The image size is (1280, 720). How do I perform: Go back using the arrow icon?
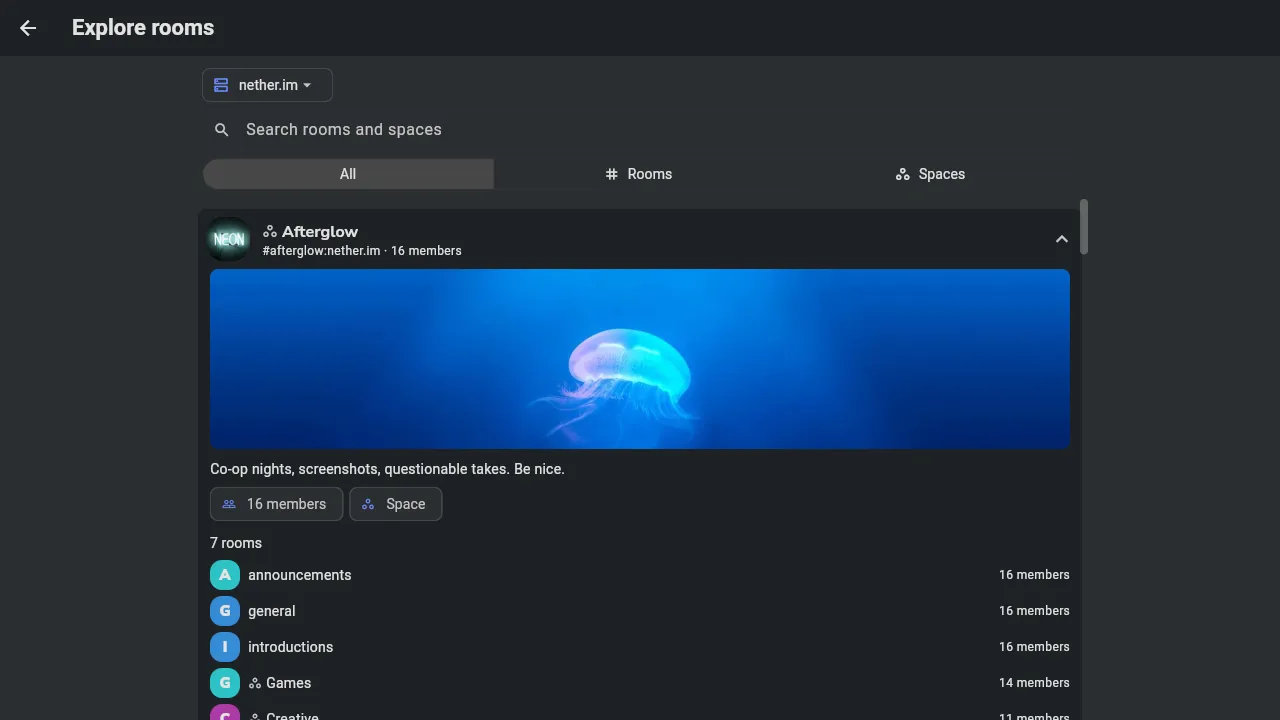coord(28,28)
